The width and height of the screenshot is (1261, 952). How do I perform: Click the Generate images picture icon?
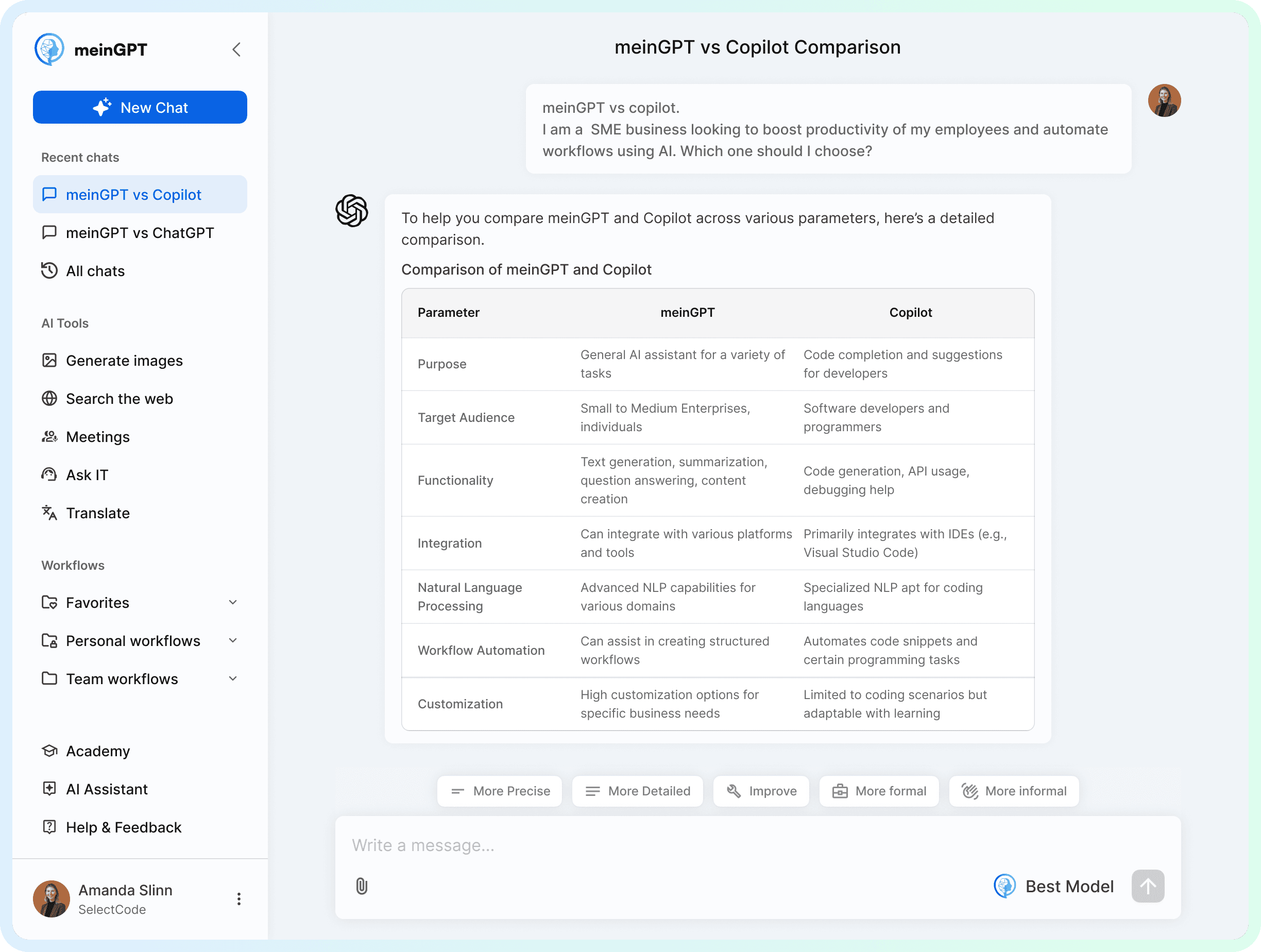click(49, 360)
